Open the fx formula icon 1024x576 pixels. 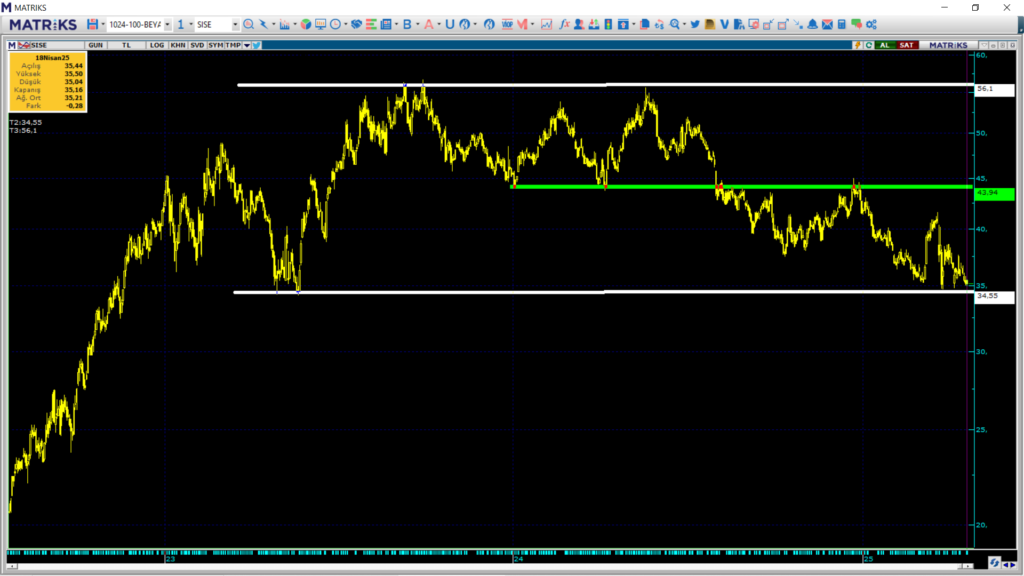tap(564, 24)
